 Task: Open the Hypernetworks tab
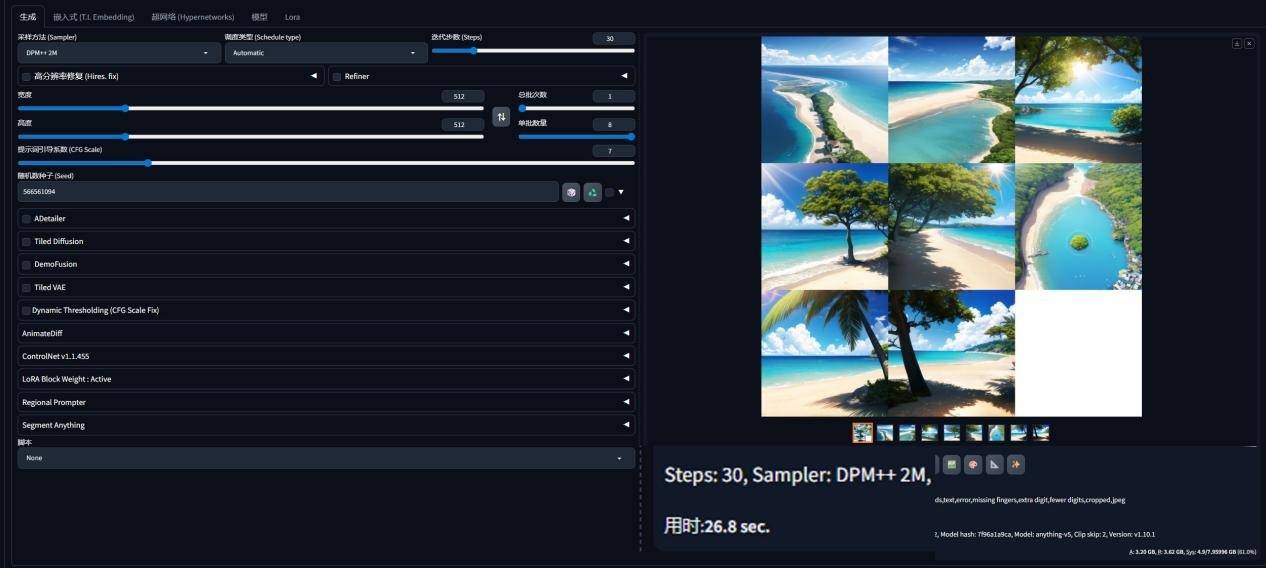pos(193,17)
